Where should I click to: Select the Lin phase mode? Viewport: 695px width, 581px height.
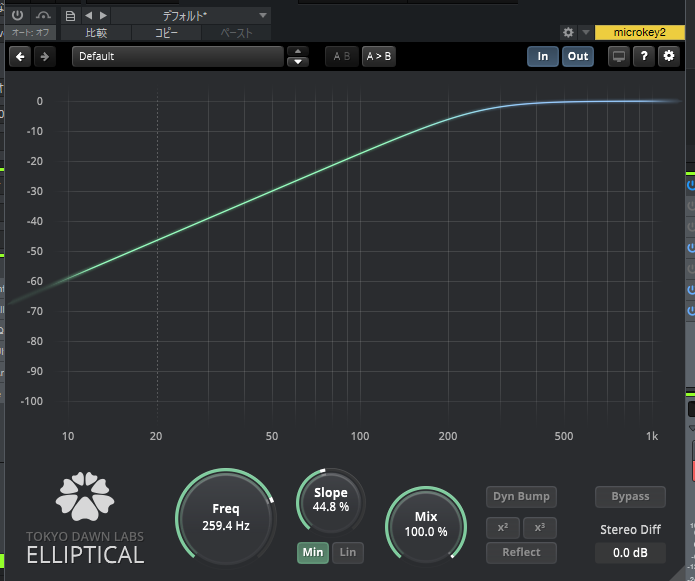coord(347,552)
